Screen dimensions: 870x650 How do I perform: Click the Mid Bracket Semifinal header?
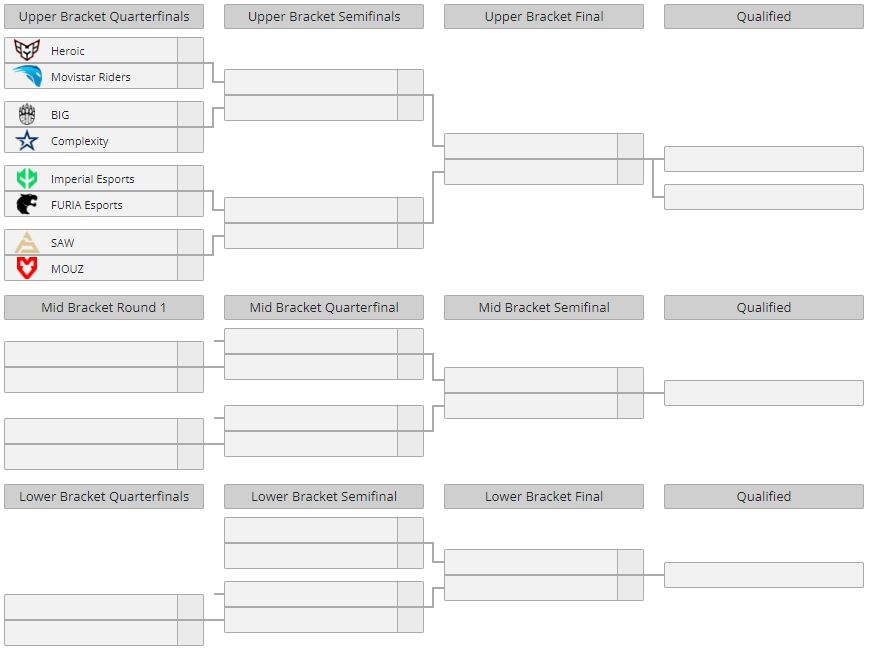tap(544, 308)
